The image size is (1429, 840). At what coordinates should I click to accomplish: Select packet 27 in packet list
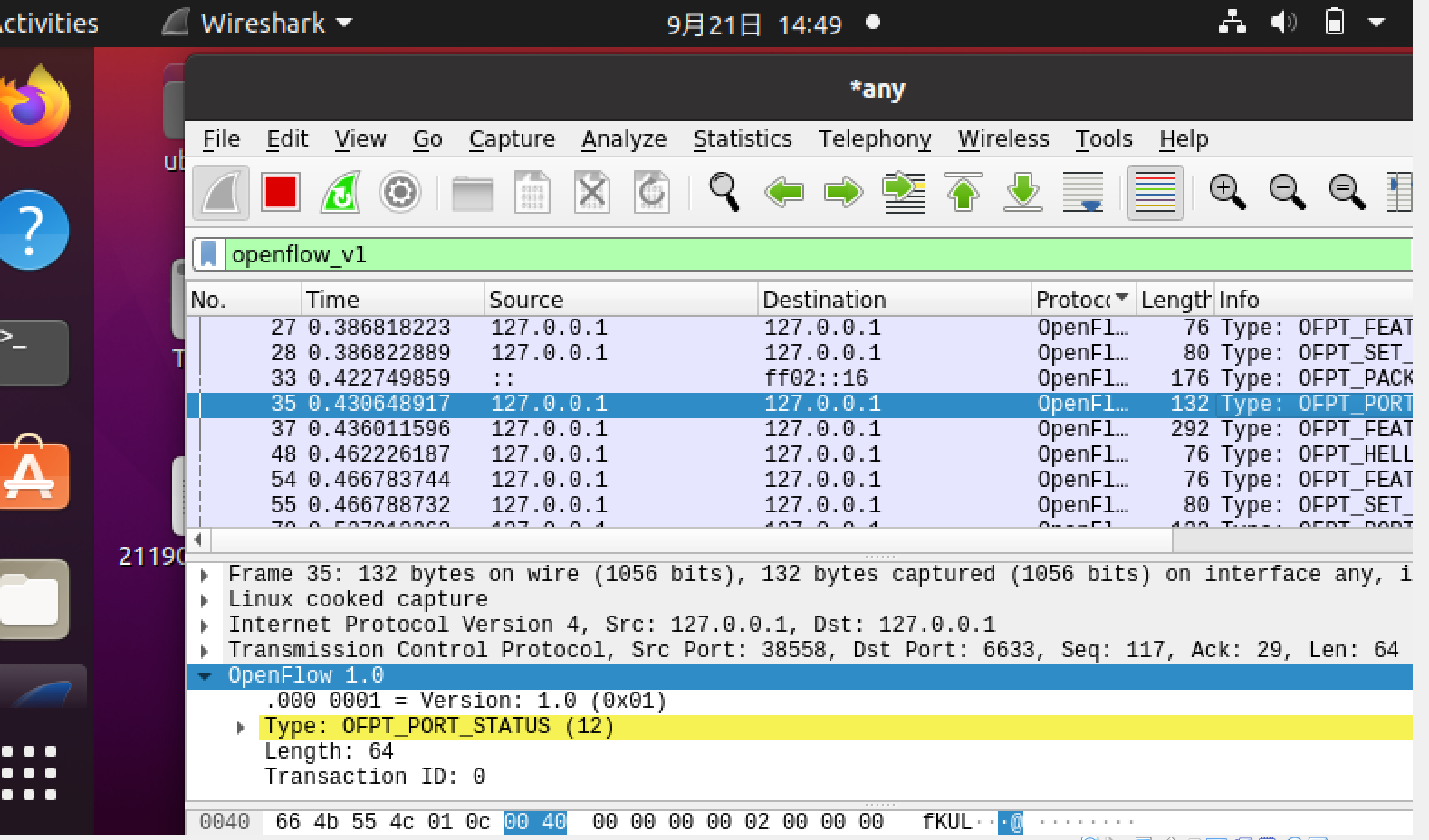(x=800, y=328)
